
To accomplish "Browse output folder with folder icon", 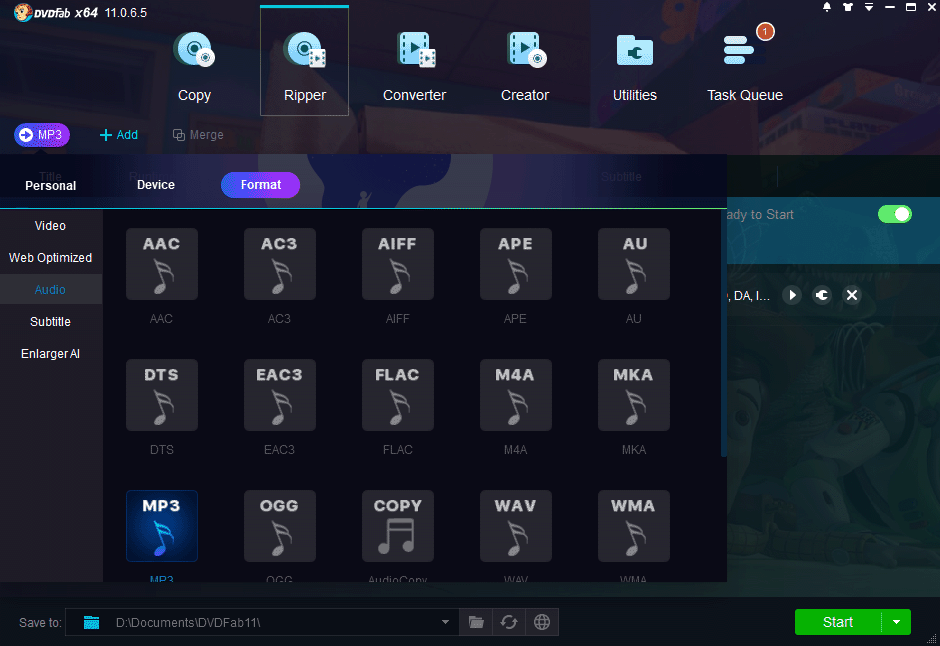I will (x=476, y=622).
